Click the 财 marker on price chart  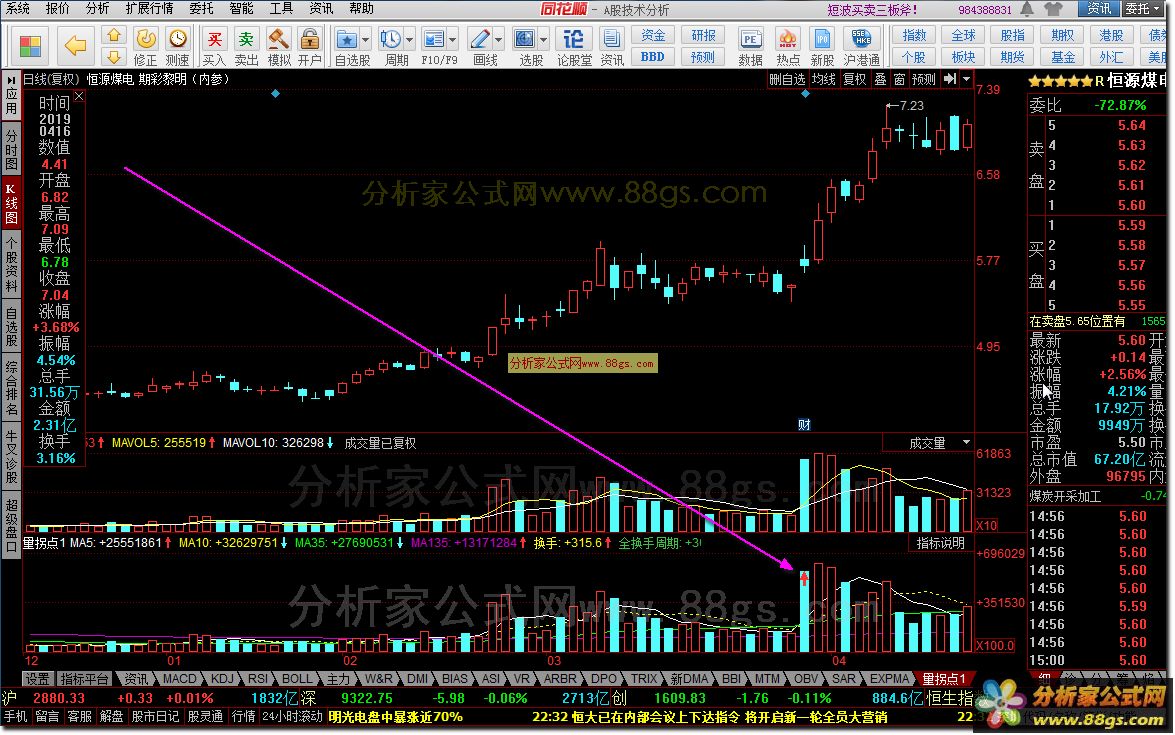click(804, 425)
